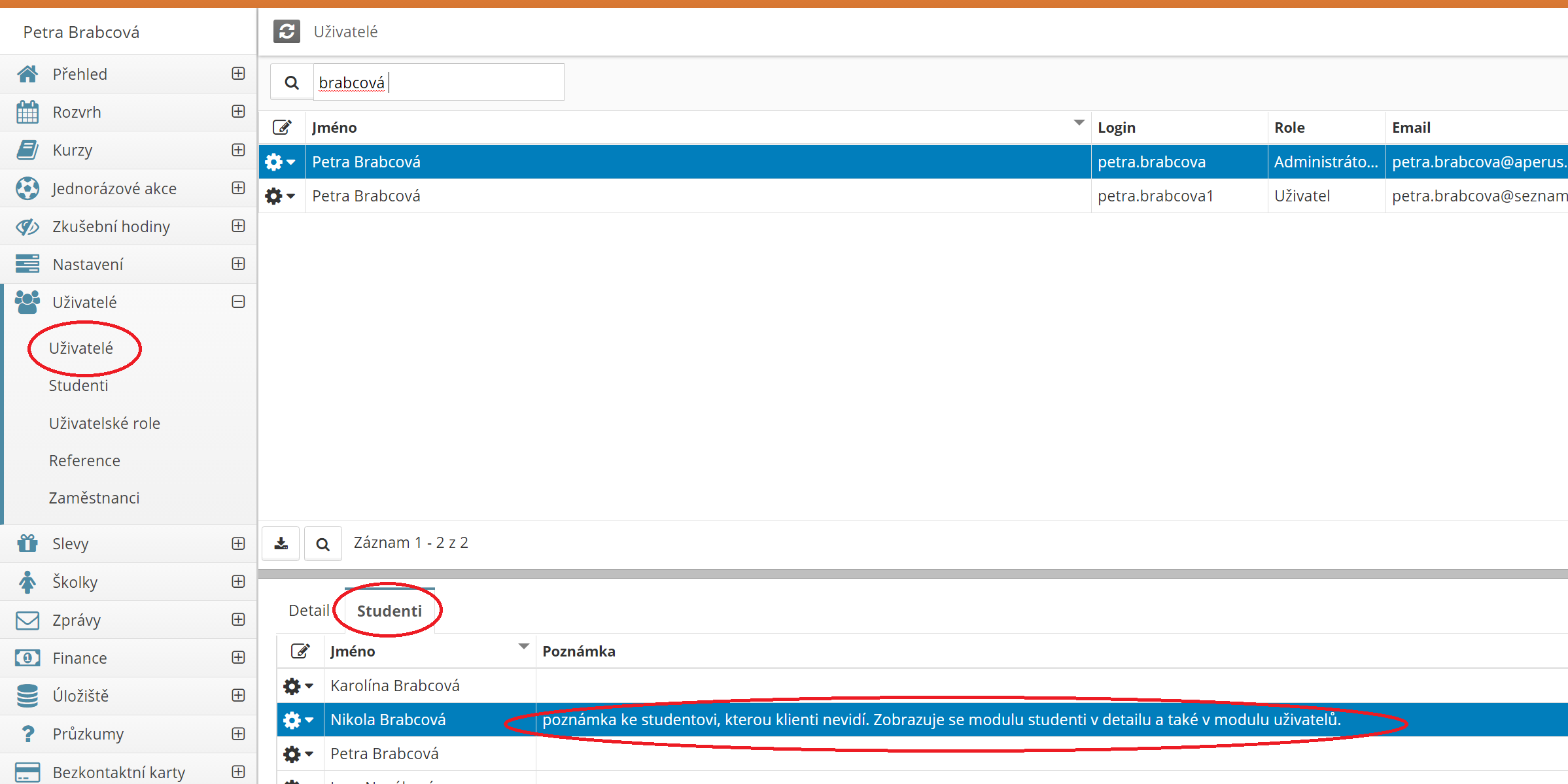Sort by Jméno arrow in users table
Image resolution: width=1568 pixels, height=784 pixels.
1079,123
